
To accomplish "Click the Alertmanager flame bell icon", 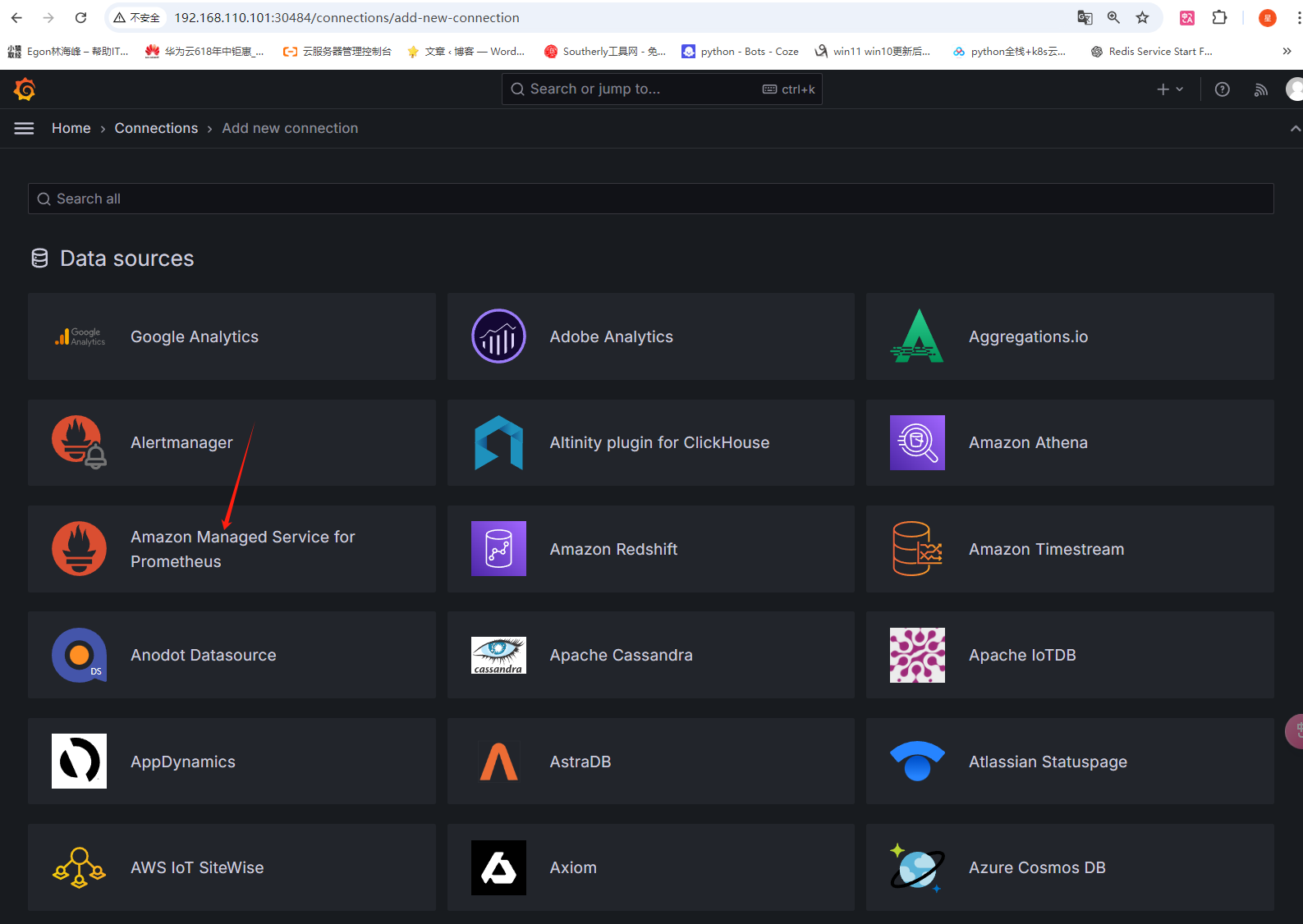I will (80, 442).
